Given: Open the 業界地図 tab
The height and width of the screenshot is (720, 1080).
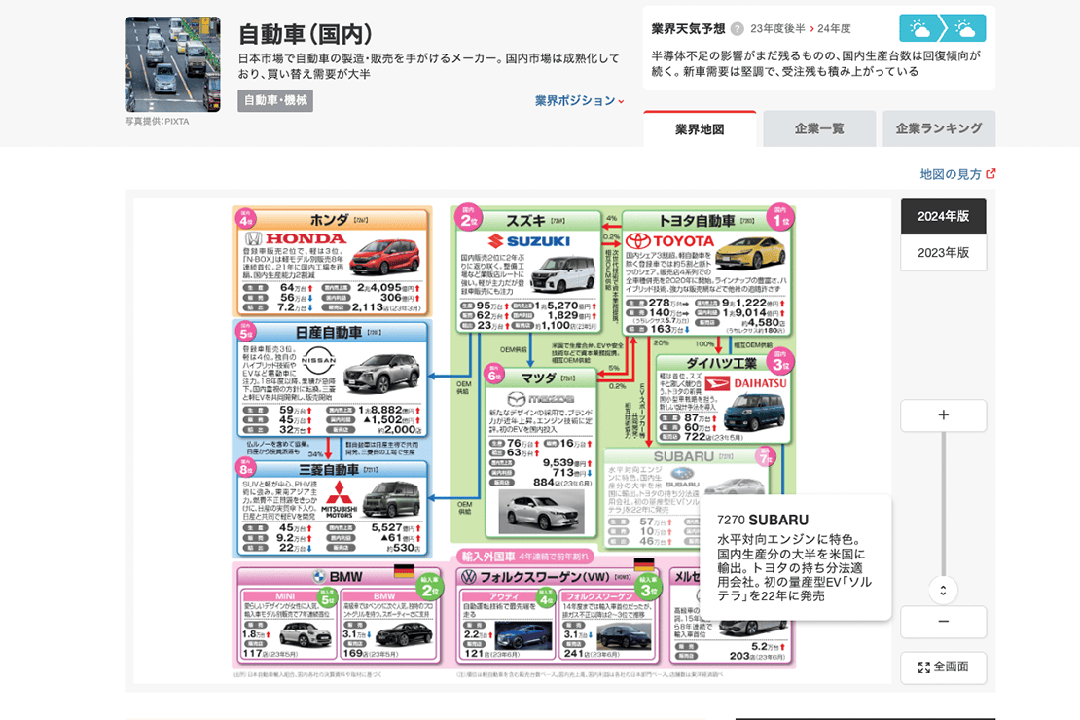Looking at the screenshot, I should point(699,129).
